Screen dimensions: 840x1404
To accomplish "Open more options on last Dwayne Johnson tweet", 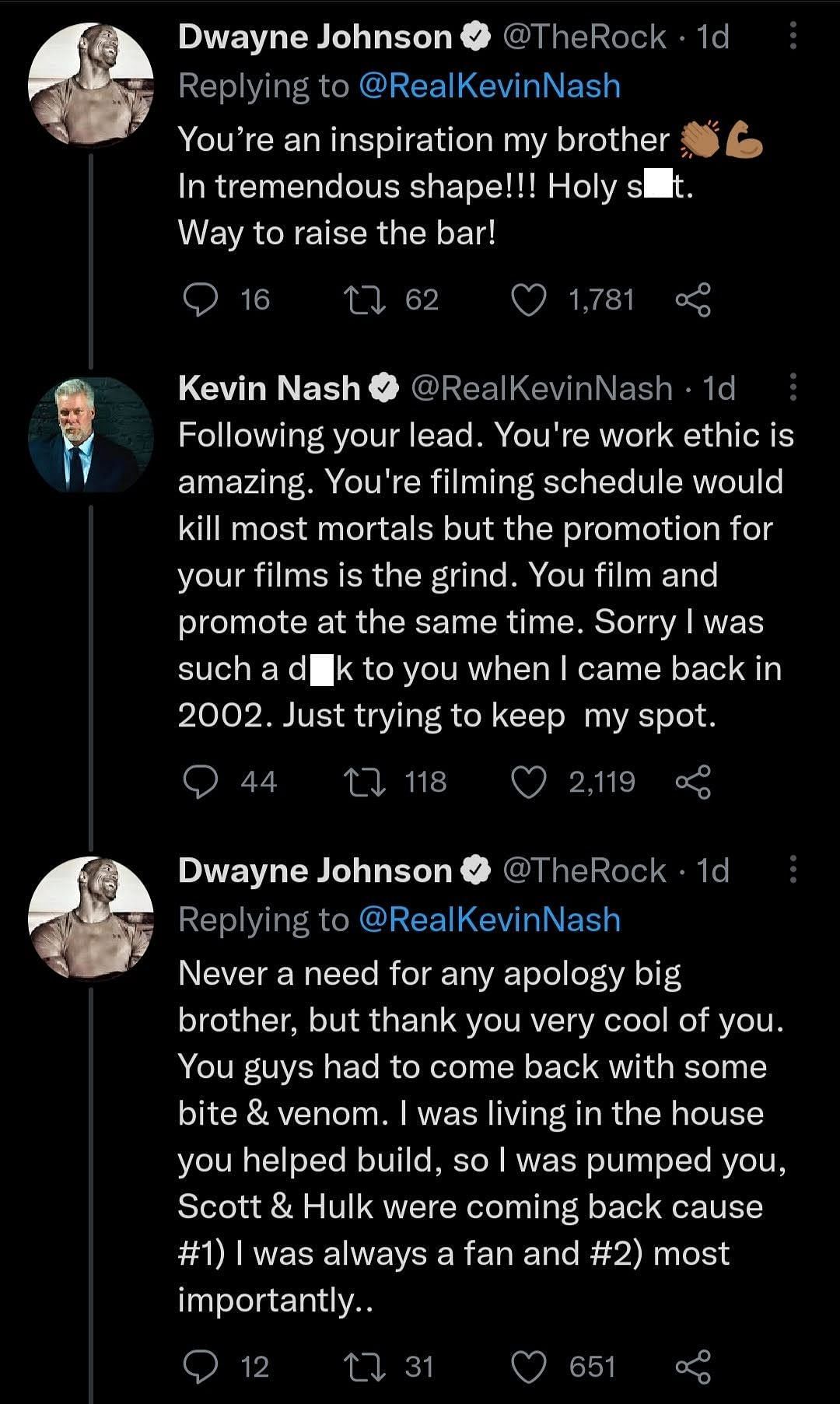I will click(x=793, y=869).
